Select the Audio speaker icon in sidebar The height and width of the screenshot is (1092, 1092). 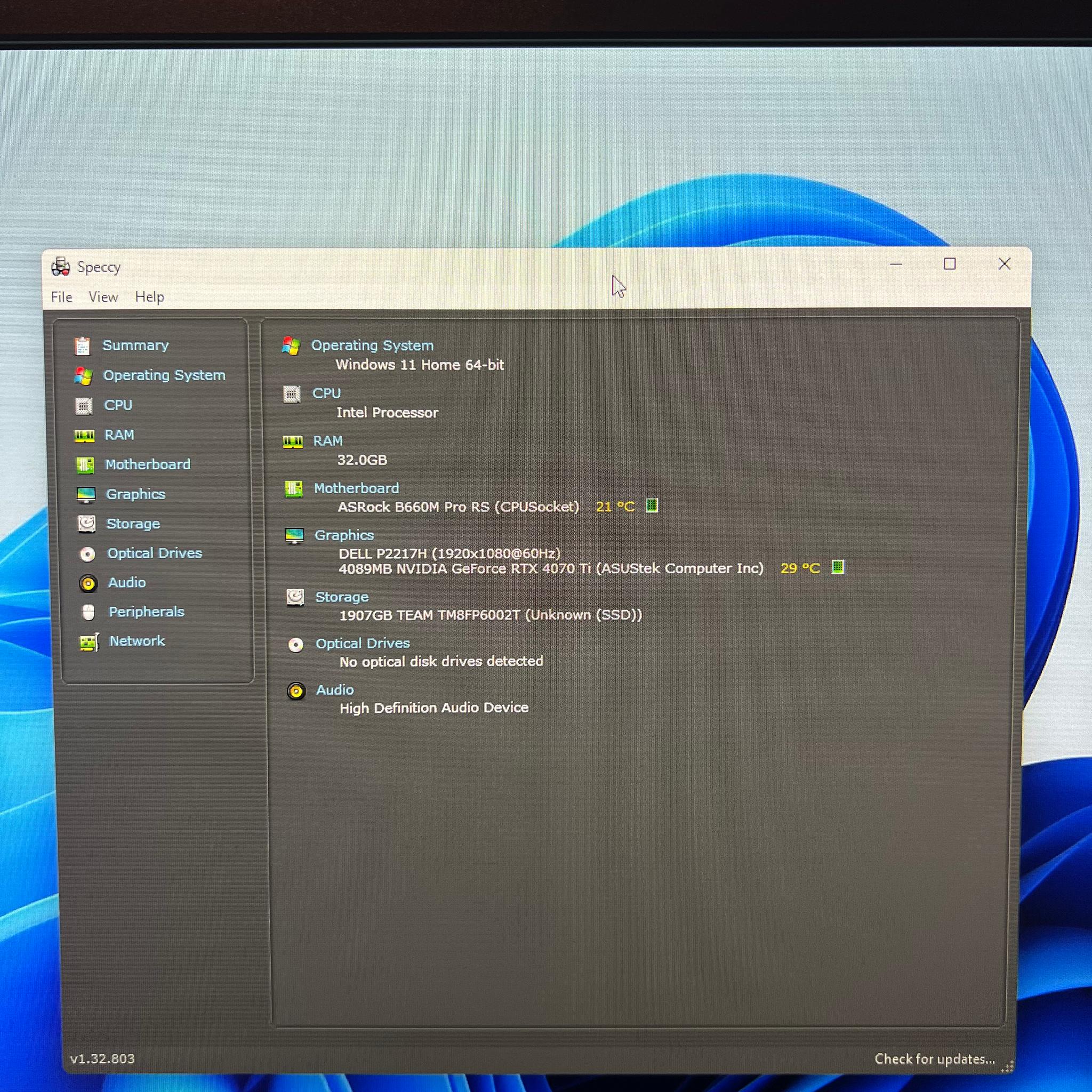click(x=88, y=583)
